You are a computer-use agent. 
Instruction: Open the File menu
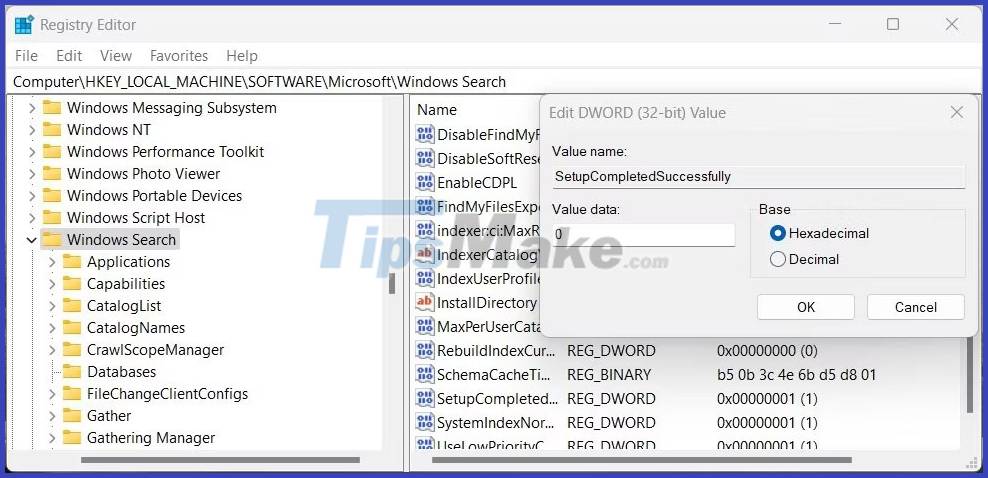tap(26, 56)
